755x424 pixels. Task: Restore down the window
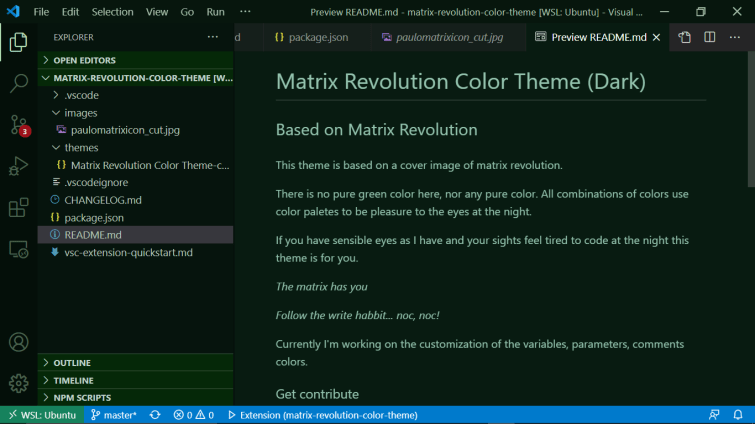(701, 12)
